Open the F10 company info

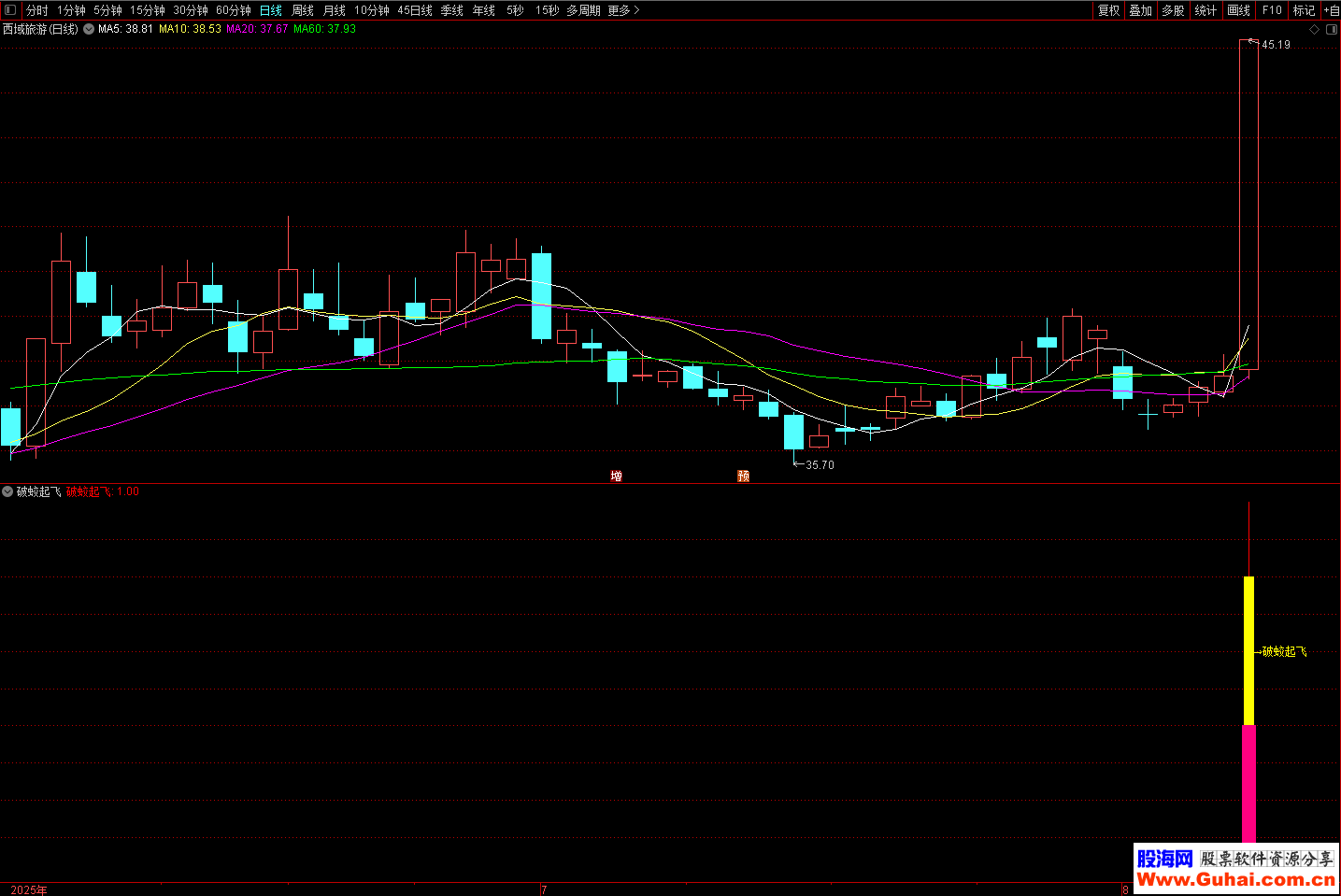click(x=1272, y=10)
